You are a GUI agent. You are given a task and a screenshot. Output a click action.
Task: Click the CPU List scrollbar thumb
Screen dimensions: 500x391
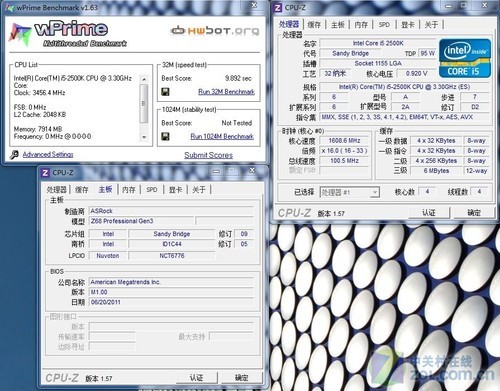click(x=144, y=104)
